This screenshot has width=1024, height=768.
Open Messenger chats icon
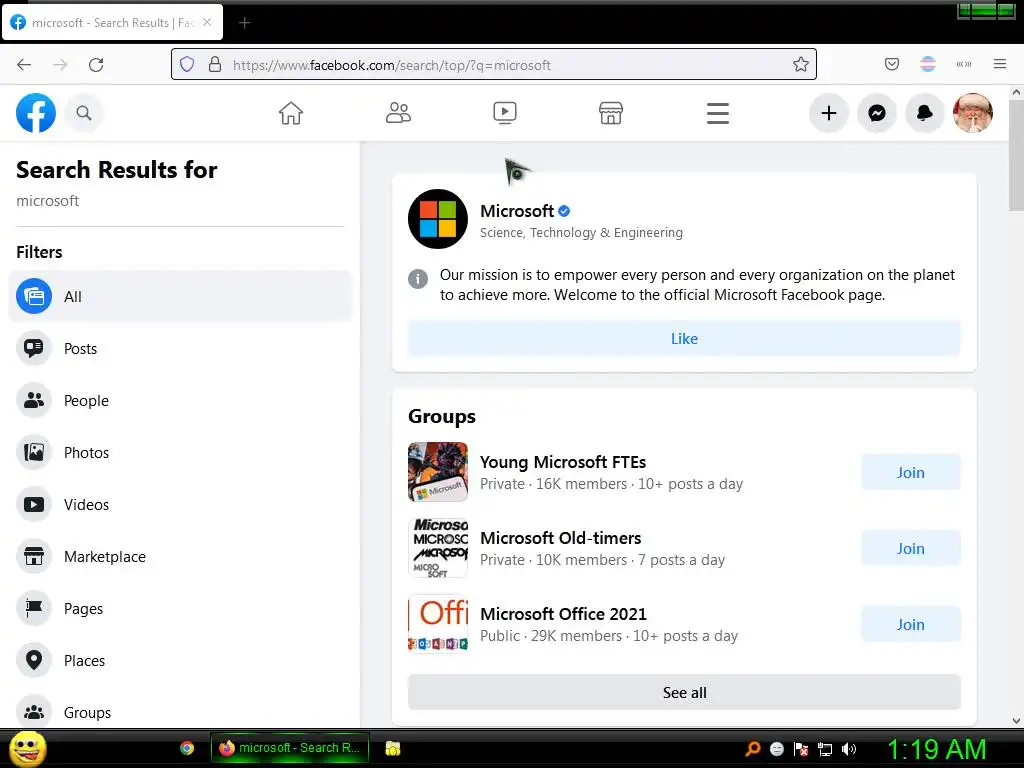tap(876, 113)
